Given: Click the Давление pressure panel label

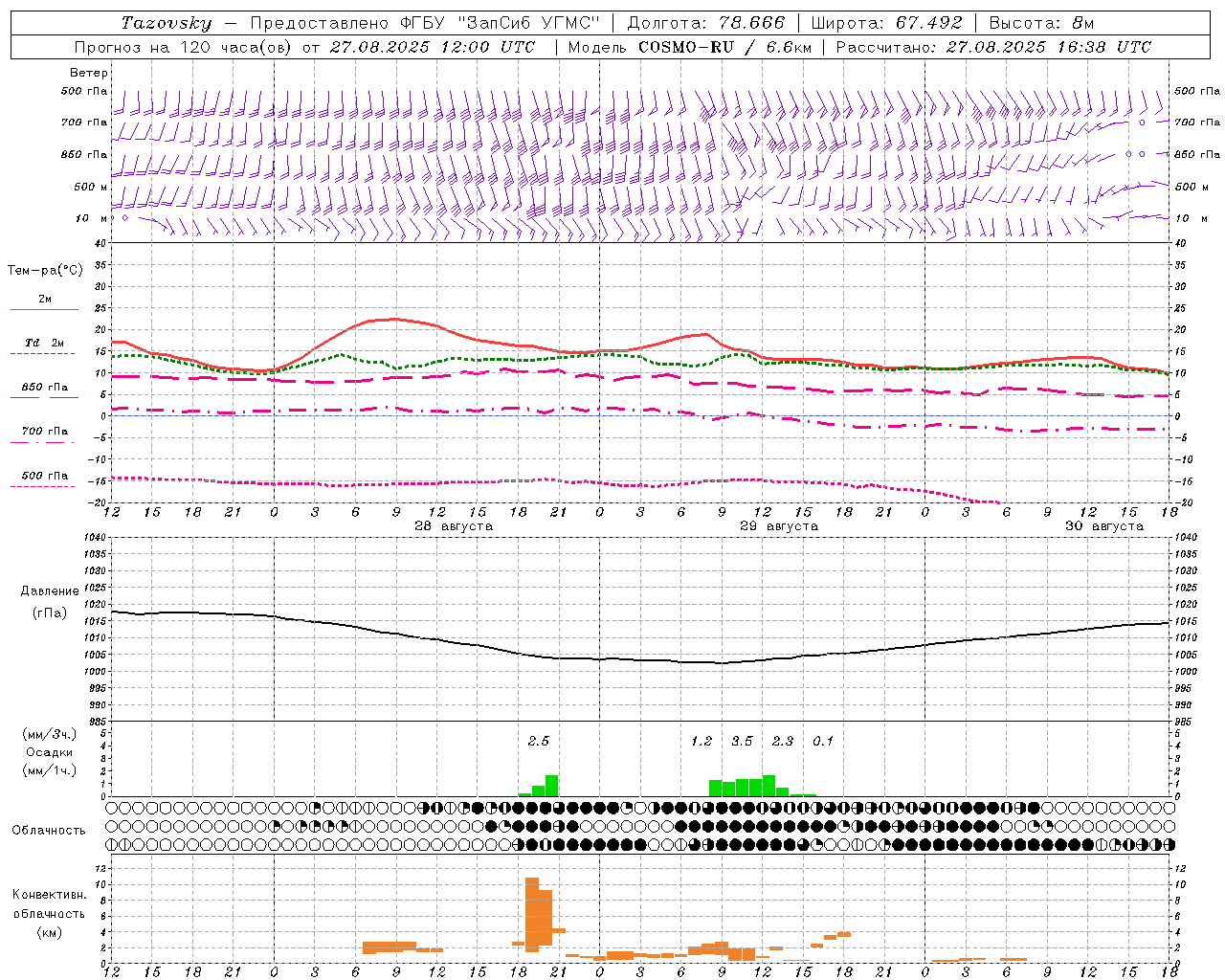Looking at the screenshot, I should point(50,591).
